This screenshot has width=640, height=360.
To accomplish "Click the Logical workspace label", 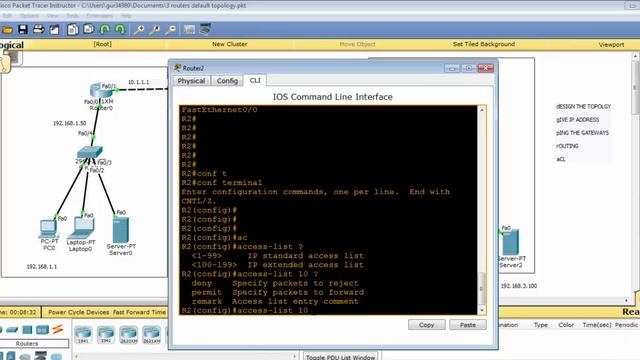I will (12, 44).
